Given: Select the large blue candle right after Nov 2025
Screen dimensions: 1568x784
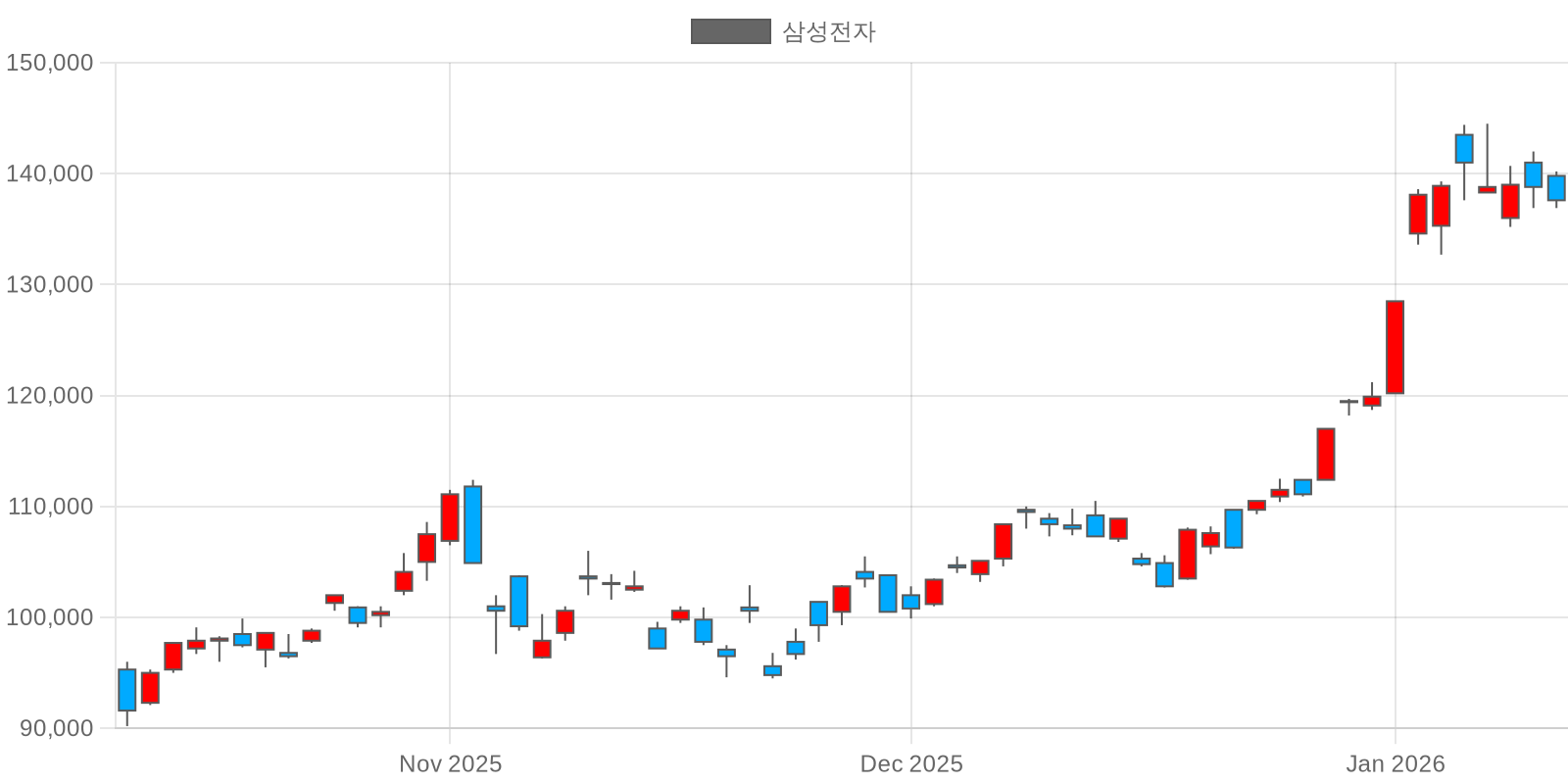Looking at the screenshot, I should tap(472, 524).
